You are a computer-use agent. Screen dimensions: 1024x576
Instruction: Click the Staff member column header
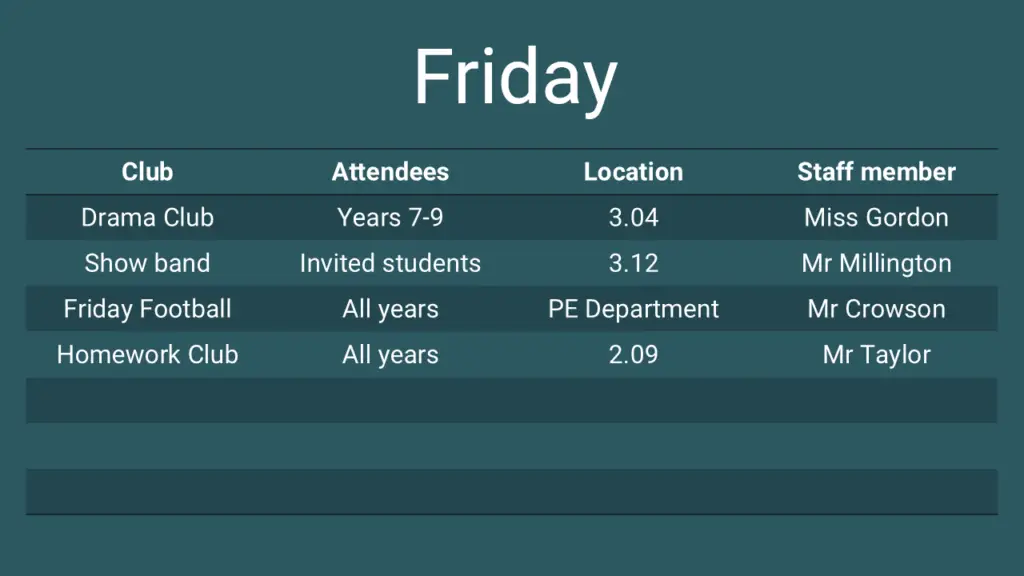pyautogui.click(x=876, y=172)
